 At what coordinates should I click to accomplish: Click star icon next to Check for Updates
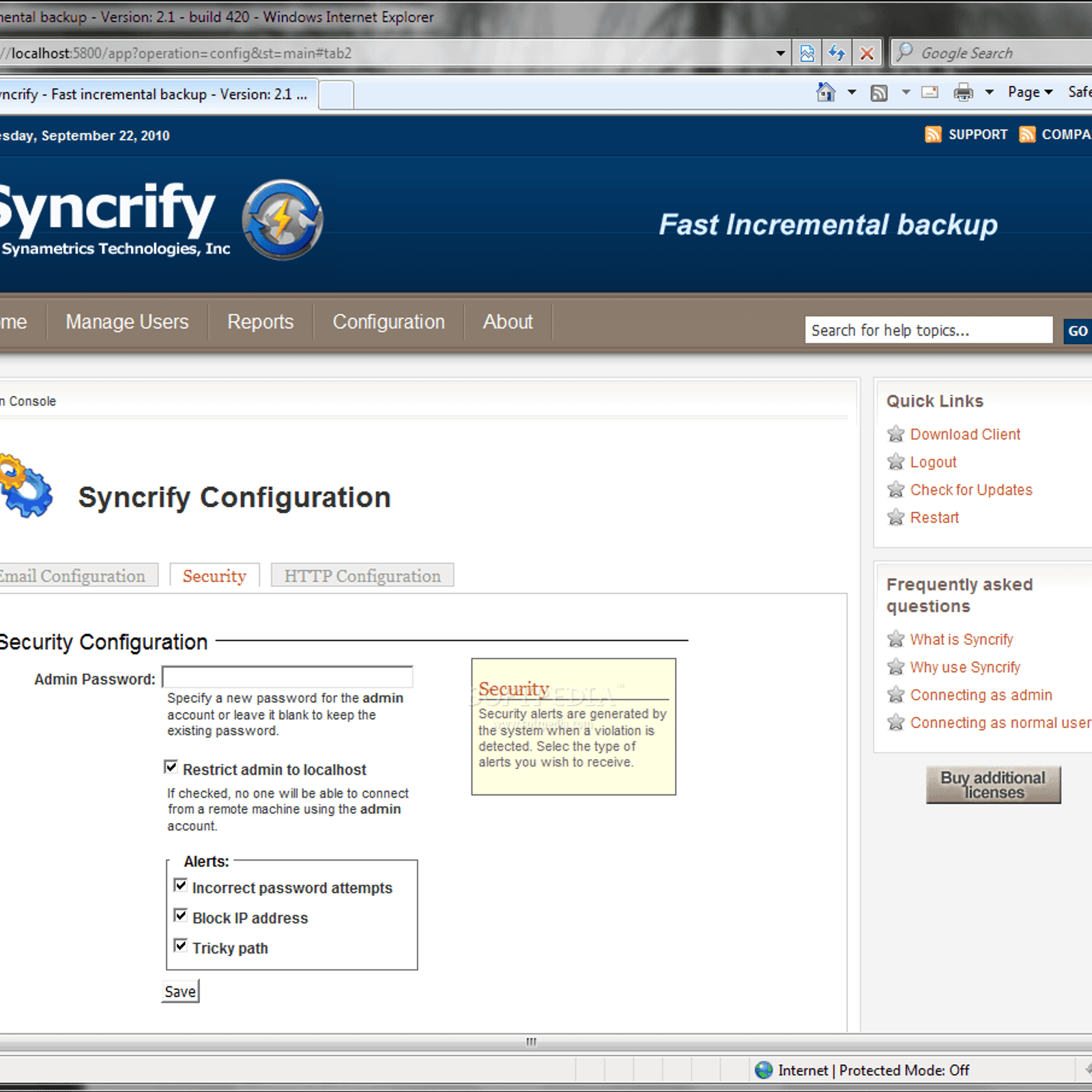coord(895,489)
